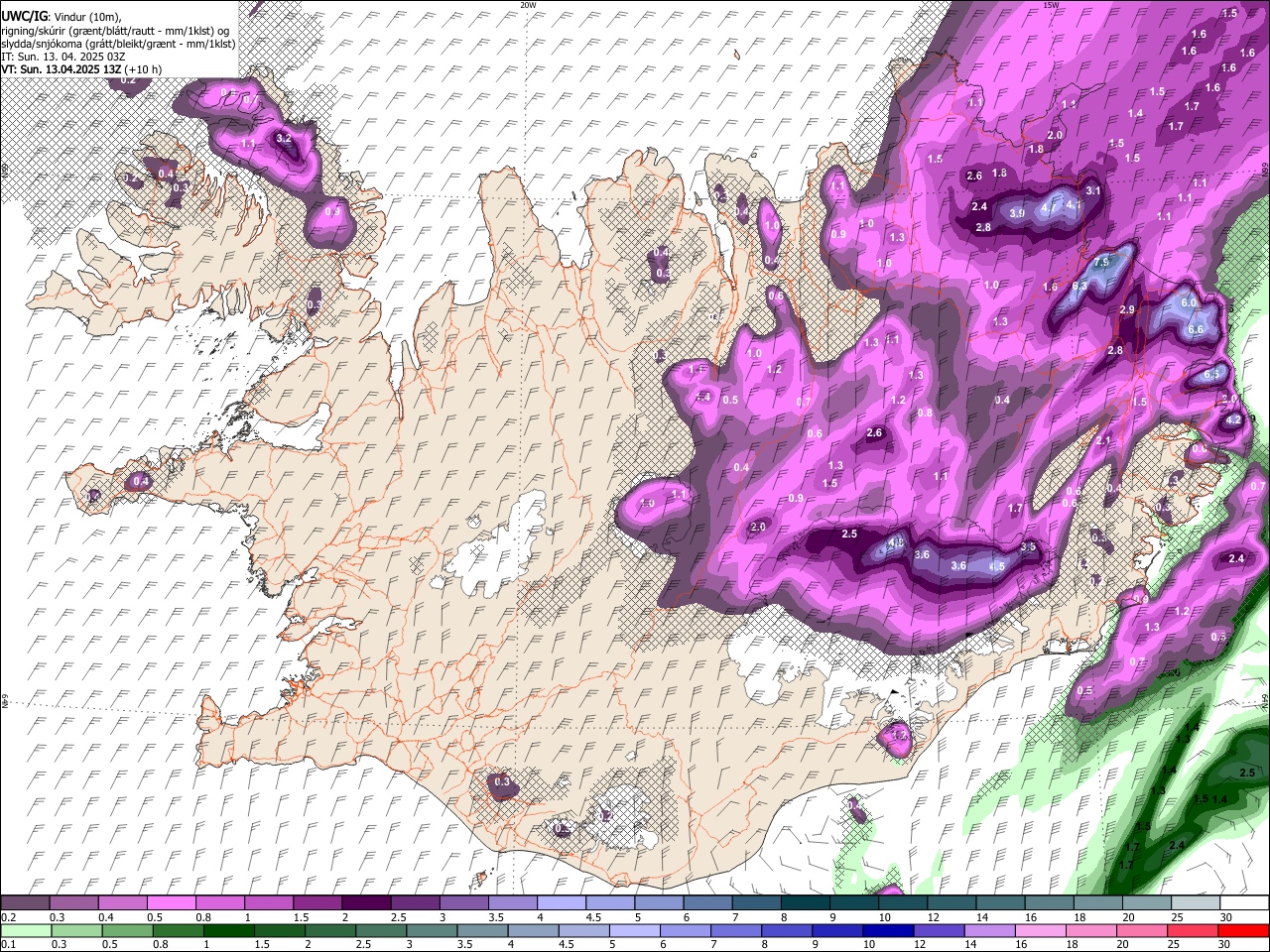The image size is (1270, 952).
Task: Select the dark purple swatch between 2 and 2.5
Action: pyautogui.click(x=365, y=903)
